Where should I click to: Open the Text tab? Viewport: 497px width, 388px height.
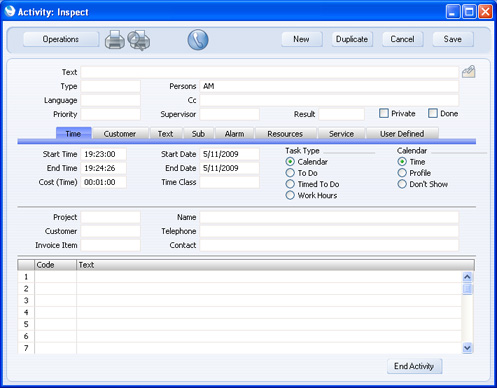point(165,134)
